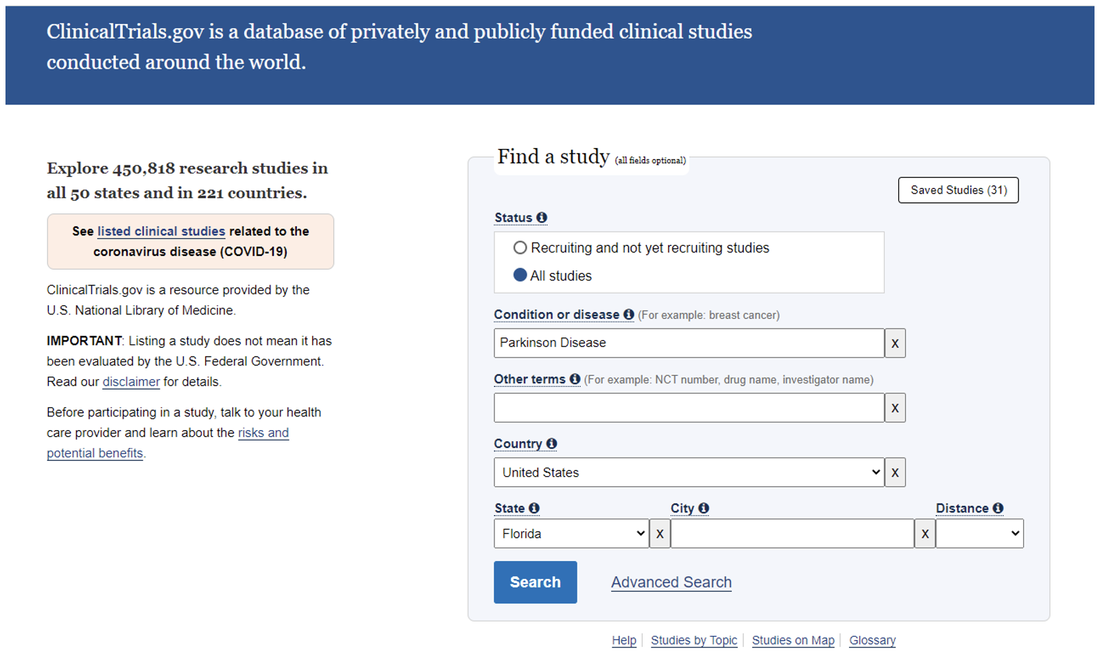Image resolution: width=1100 pixels, height=653 pixels.
Task: Open Saved Studies (31)
Action: tap(958, 190)
